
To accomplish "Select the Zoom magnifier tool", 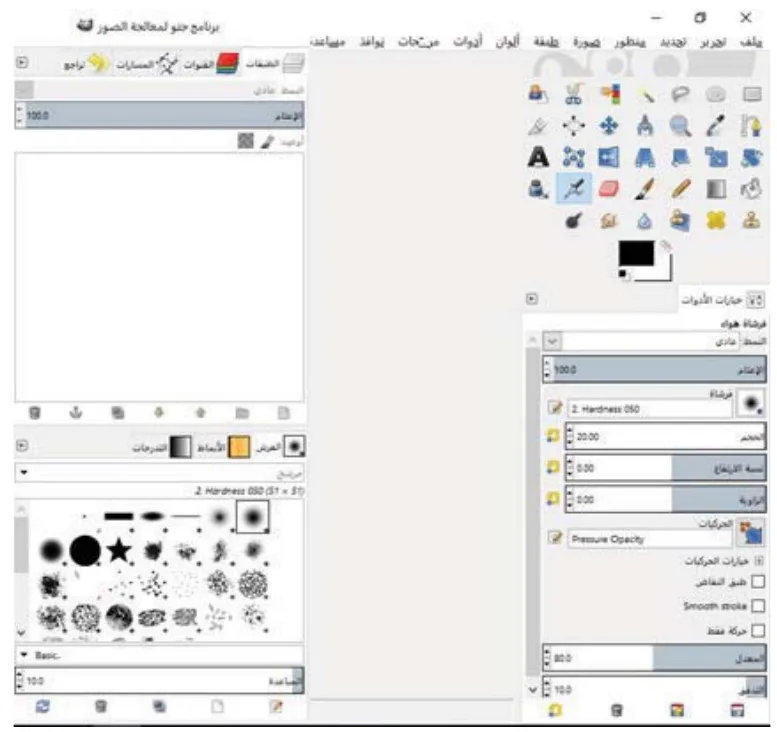I will point(680,126).
